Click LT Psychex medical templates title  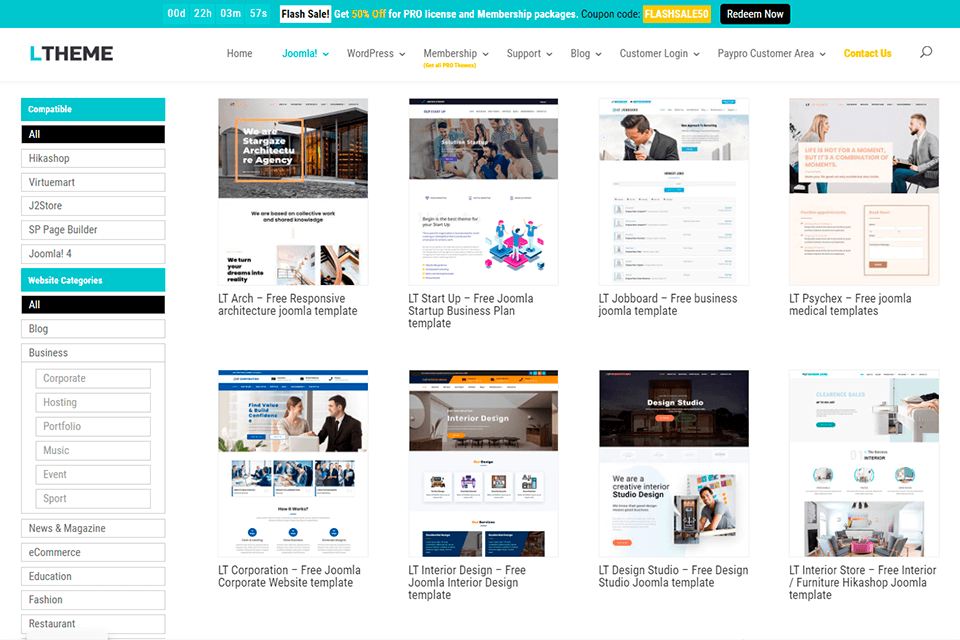pos(850,304)
